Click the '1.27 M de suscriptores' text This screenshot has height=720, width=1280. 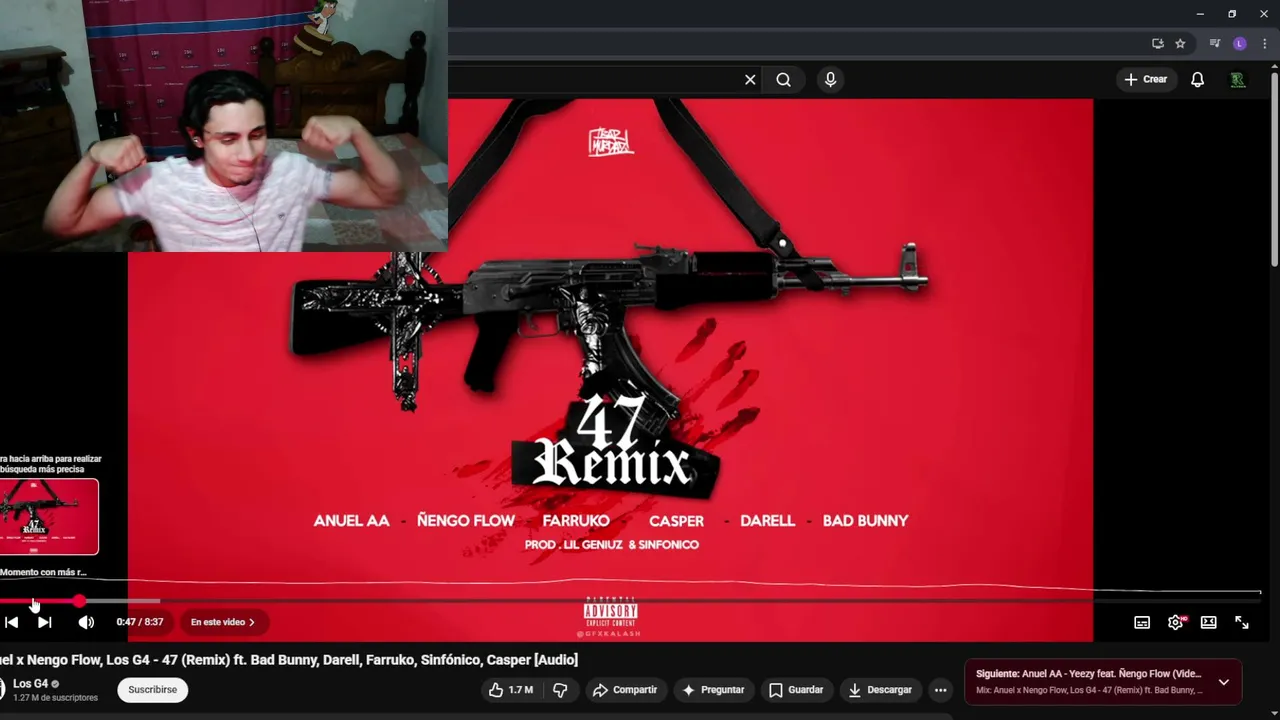tap(55, 698)
